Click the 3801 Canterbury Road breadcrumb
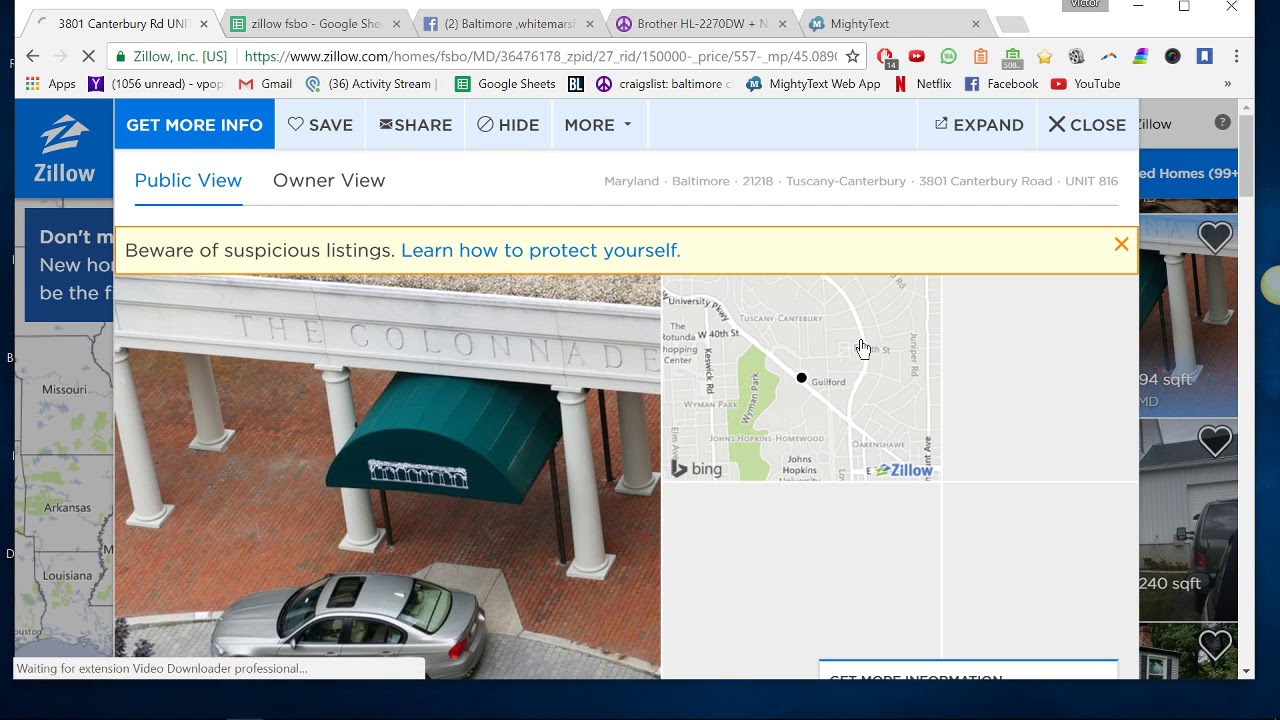Viewport: 1280px width, 720px height. 985,181
